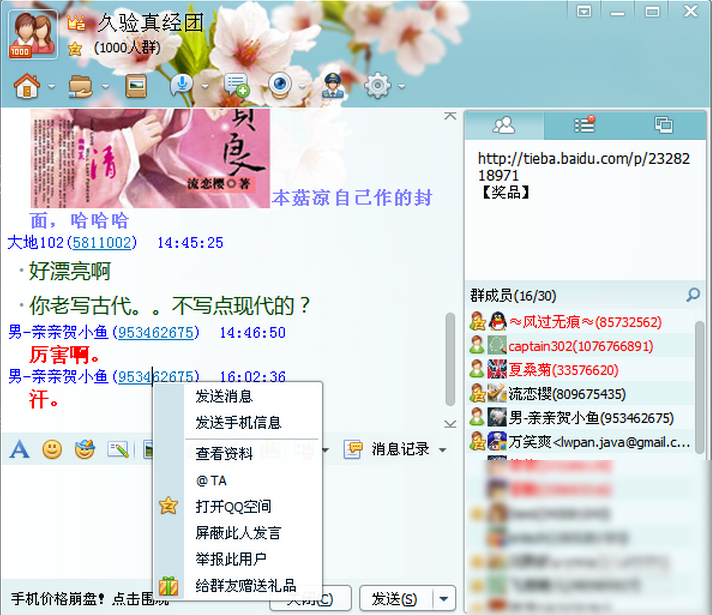This screenshot has height=615, width=712.
Task: Click the 手机价格崩盘 ad link
Action: tap(89, 599)
